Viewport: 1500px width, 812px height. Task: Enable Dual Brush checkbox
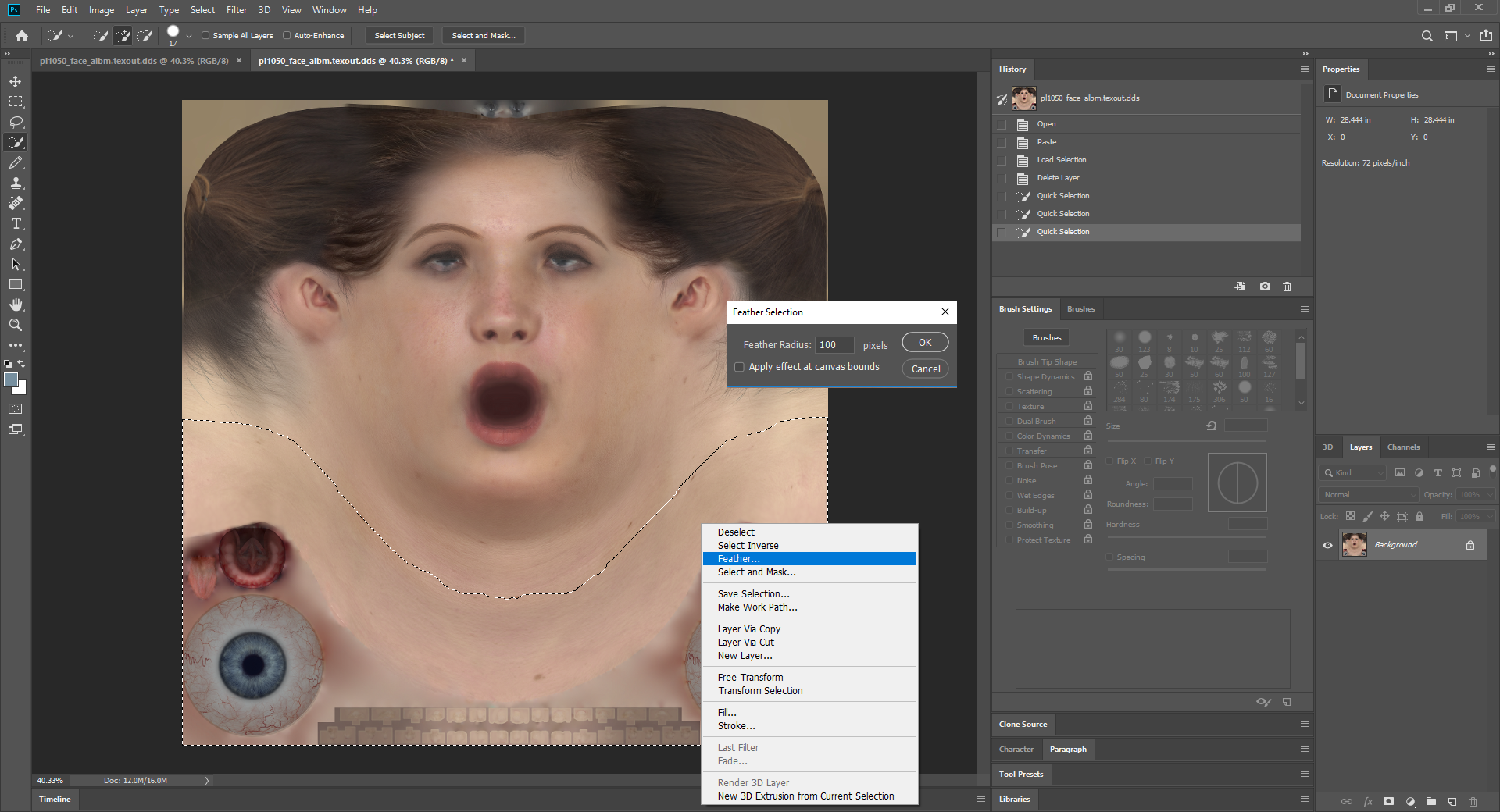click(x=1009, y=421)
